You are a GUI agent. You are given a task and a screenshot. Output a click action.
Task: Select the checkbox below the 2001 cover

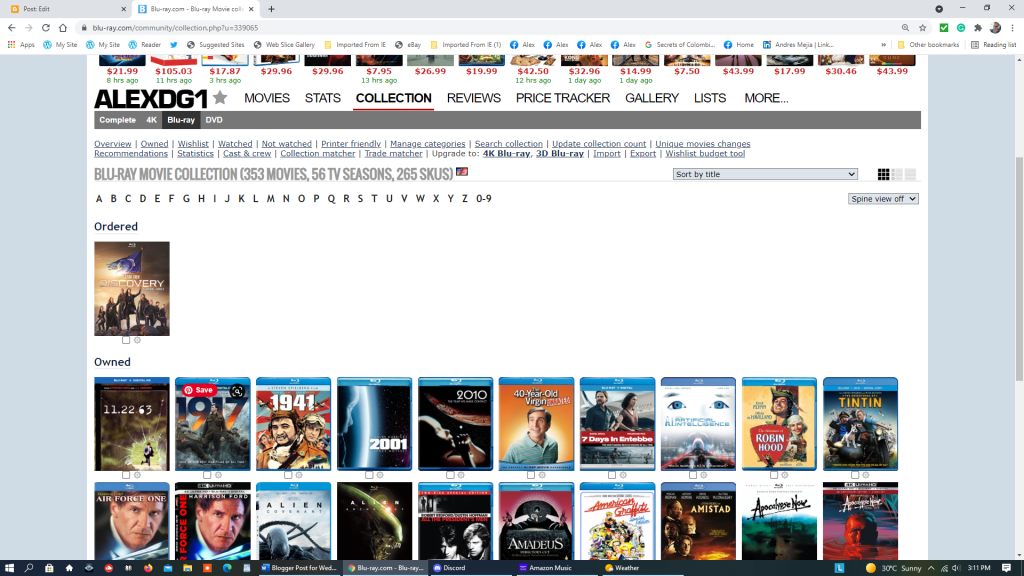pos(369,475)
